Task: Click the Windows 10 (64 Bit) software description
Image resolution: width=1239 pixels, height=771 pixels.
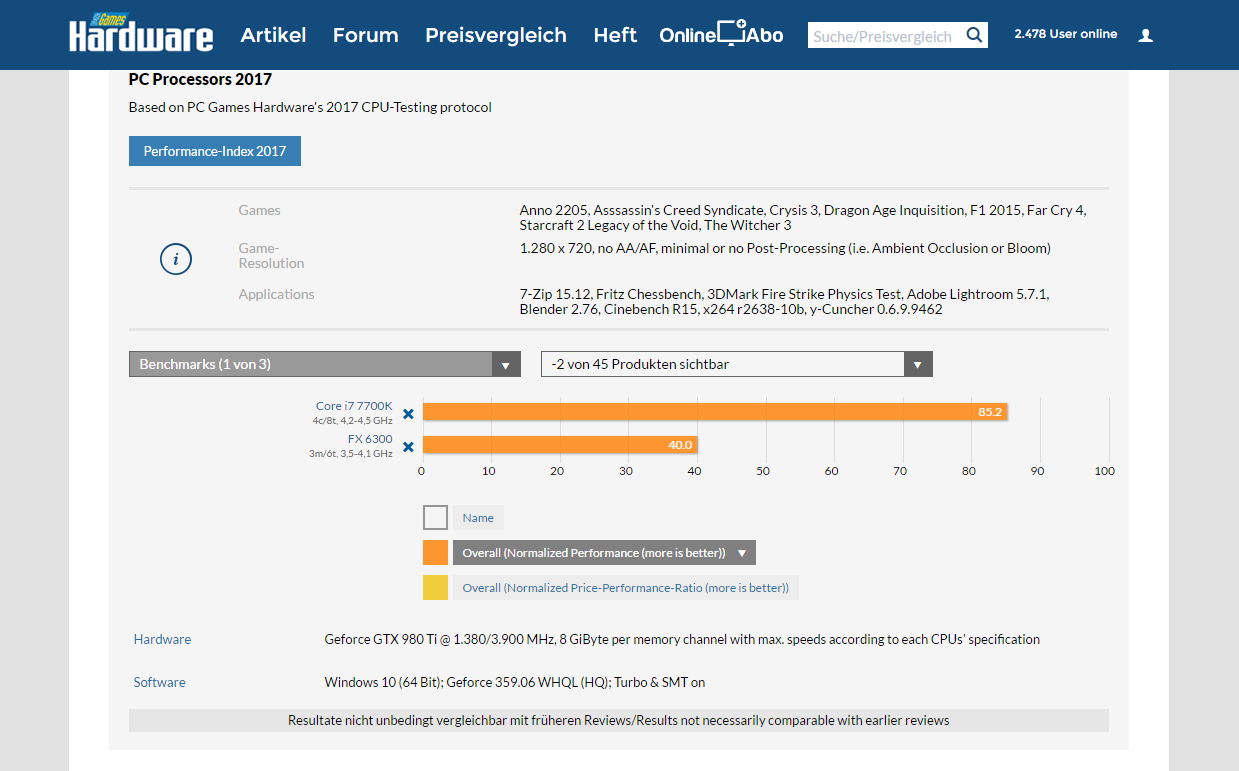Action: tap(515, 682)
